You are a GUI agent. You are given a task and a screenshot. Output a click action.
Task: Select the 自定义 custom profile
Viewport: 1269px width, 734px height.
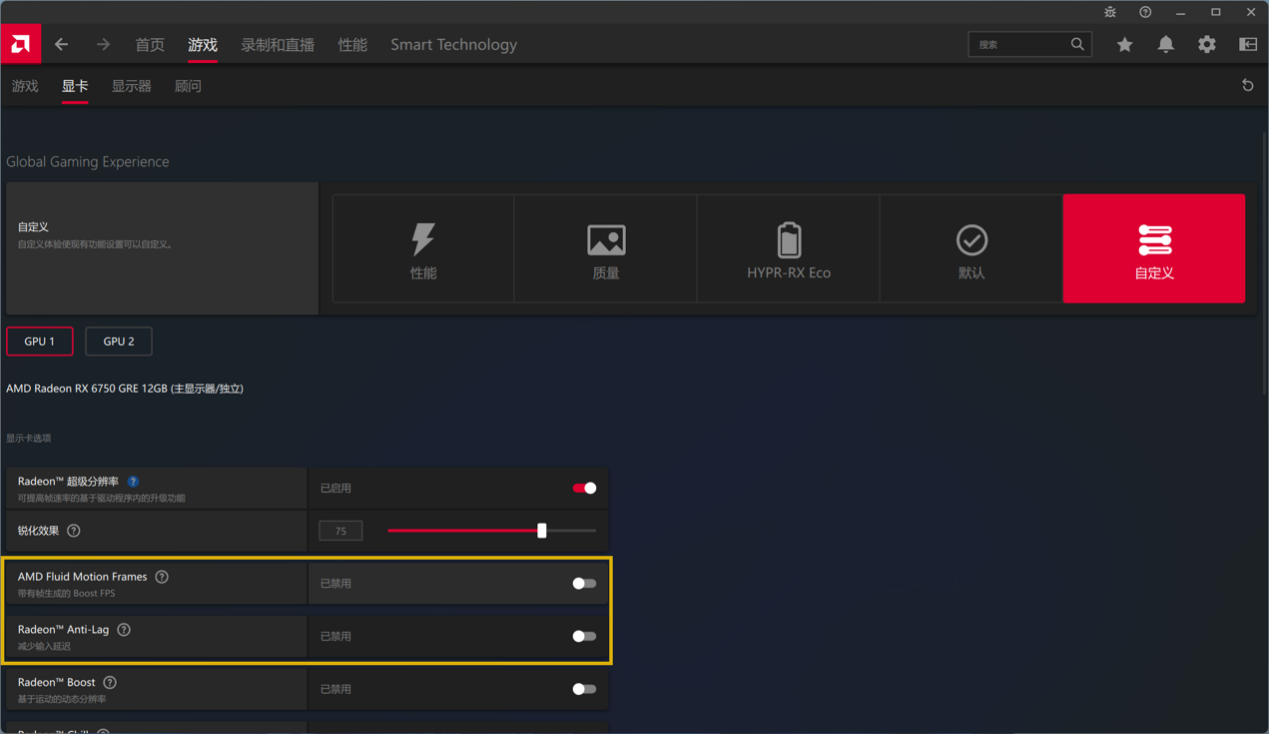[1154, 248]
